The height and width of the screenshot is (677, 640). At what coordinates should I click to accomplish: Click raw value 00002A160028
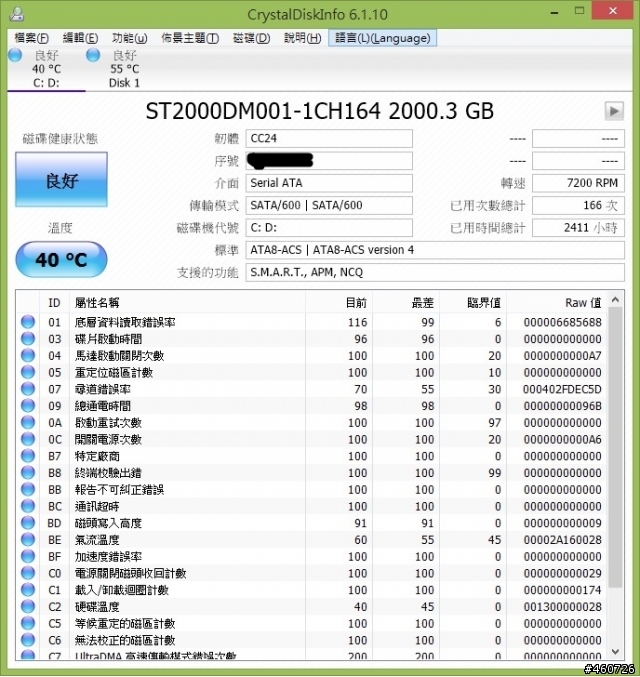(x=562, y=540)
